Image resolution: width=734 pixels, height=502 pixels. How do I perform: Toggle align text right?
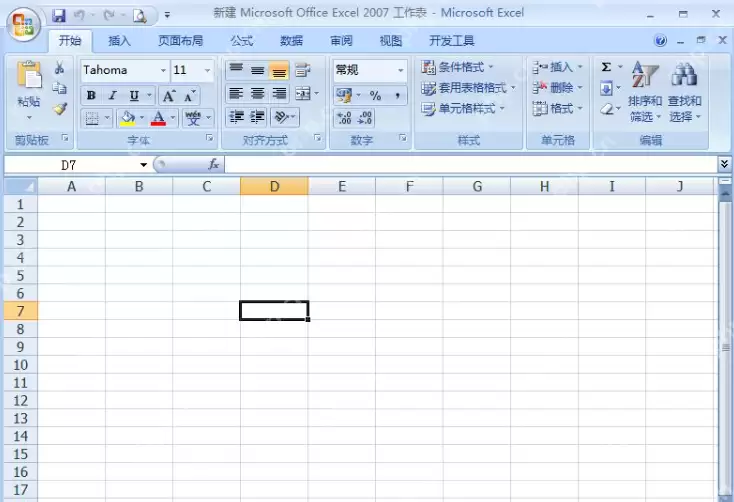[x=279, y=94]
